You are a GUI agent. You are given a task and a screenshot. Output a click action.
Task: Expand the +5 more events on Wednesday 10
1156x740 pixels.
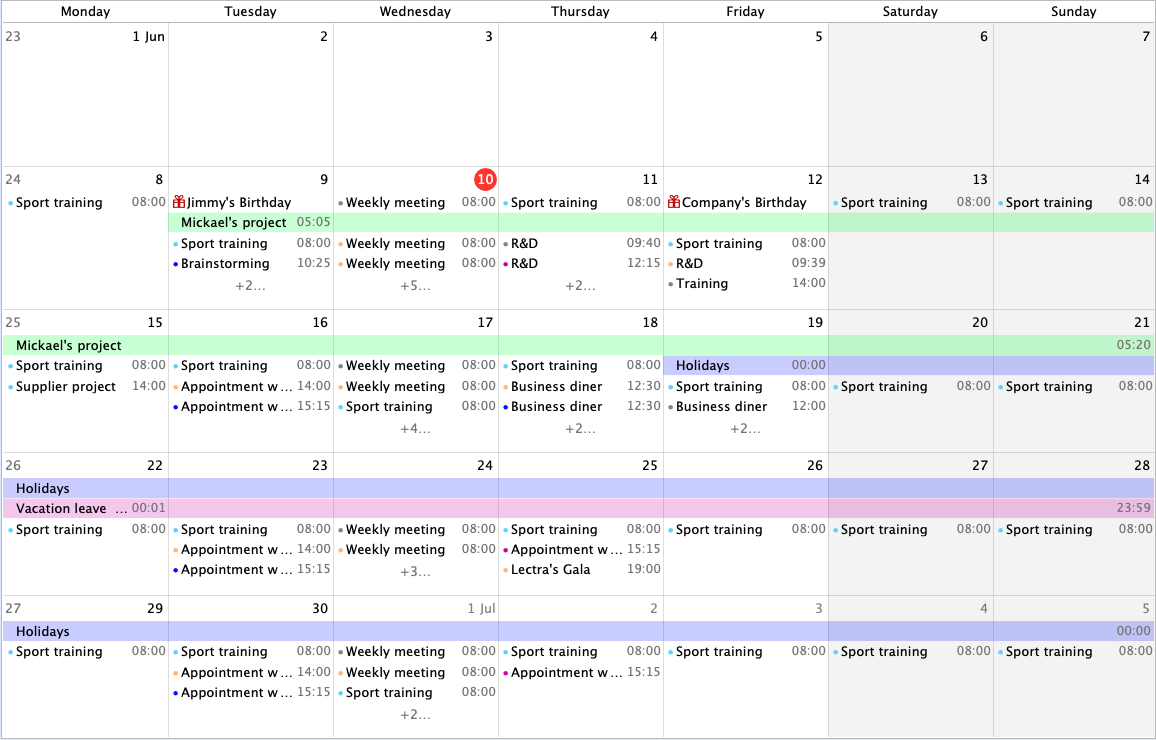415,285
